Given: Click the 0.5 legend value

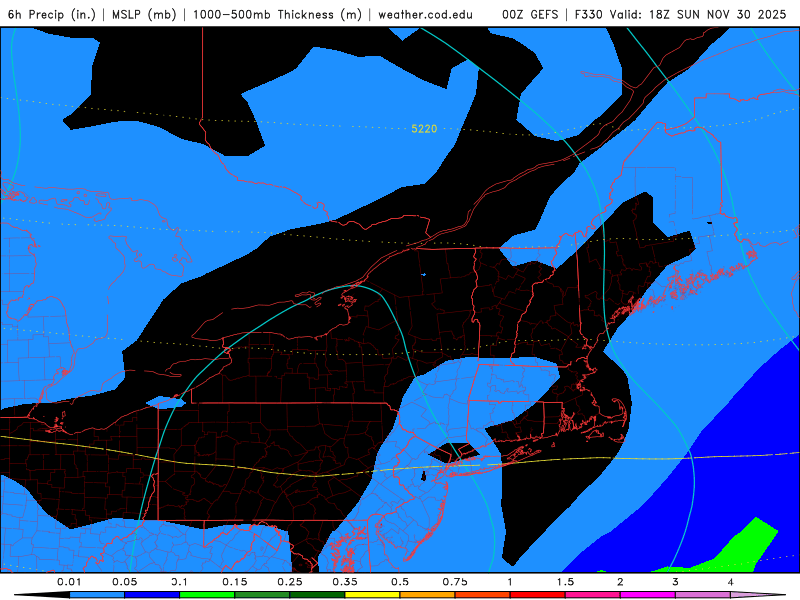Looking at the screenshot, I should [x=400, y=582].
